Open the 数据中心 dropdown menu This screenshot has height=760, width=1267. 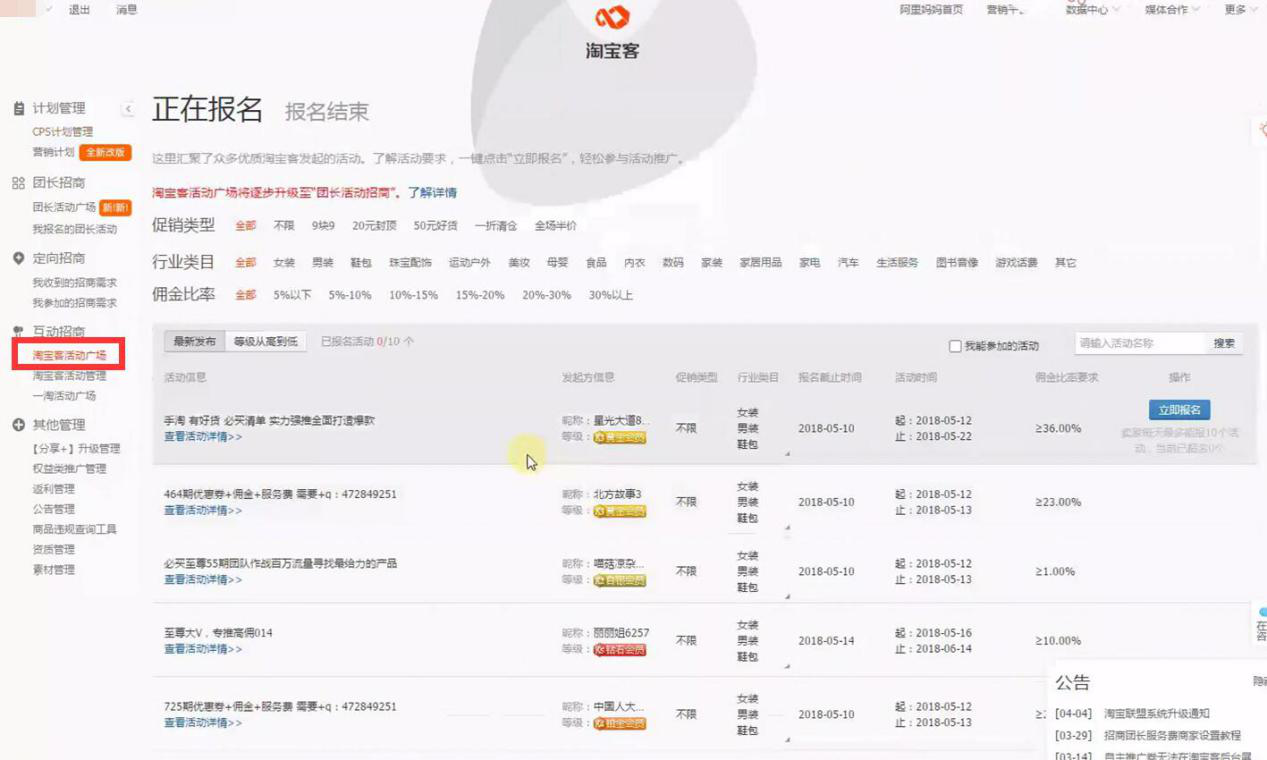[1091, 10]
